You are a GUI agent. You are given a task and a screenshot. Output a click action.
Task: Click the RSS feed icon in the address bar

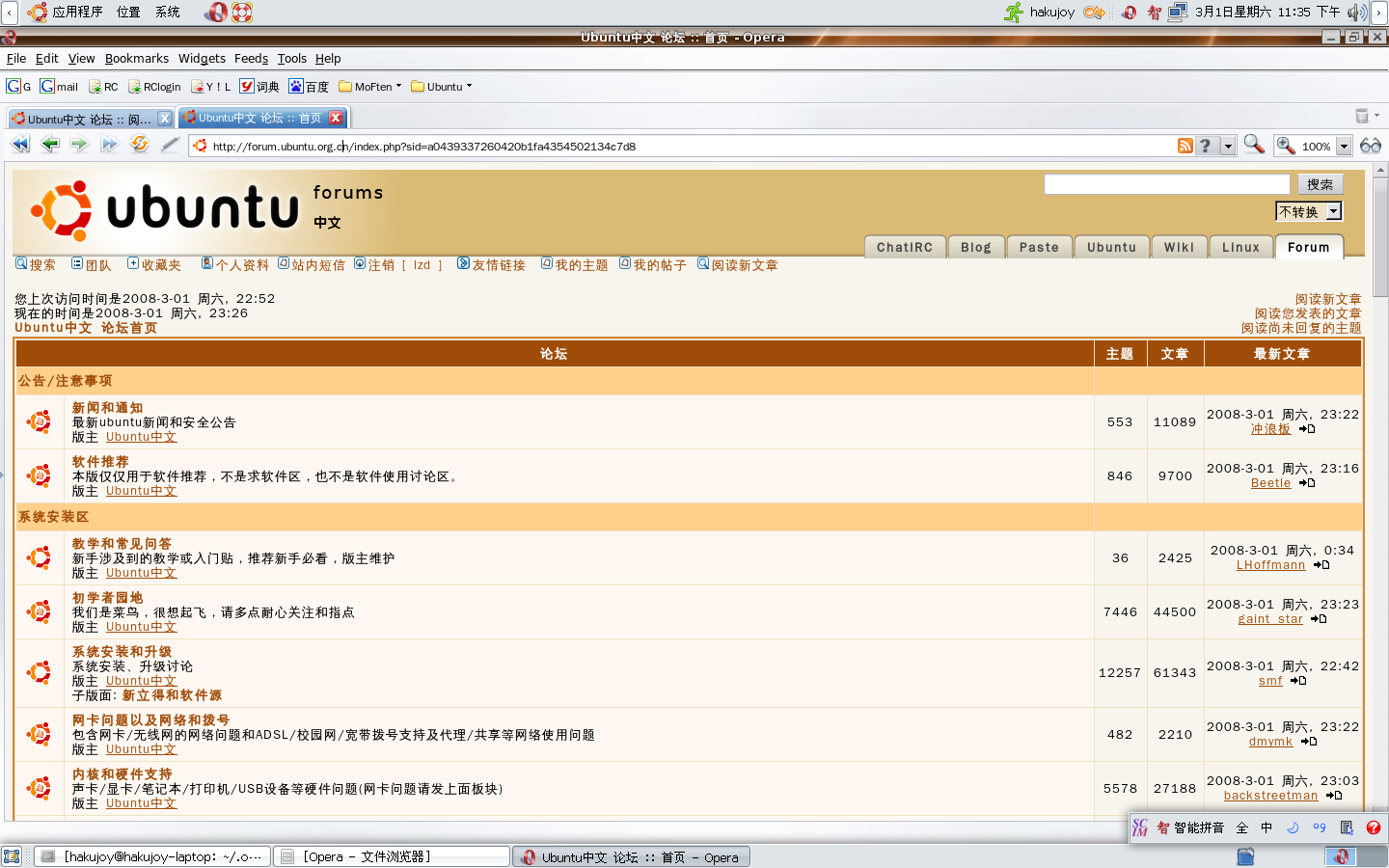[x=1185, y=146]
